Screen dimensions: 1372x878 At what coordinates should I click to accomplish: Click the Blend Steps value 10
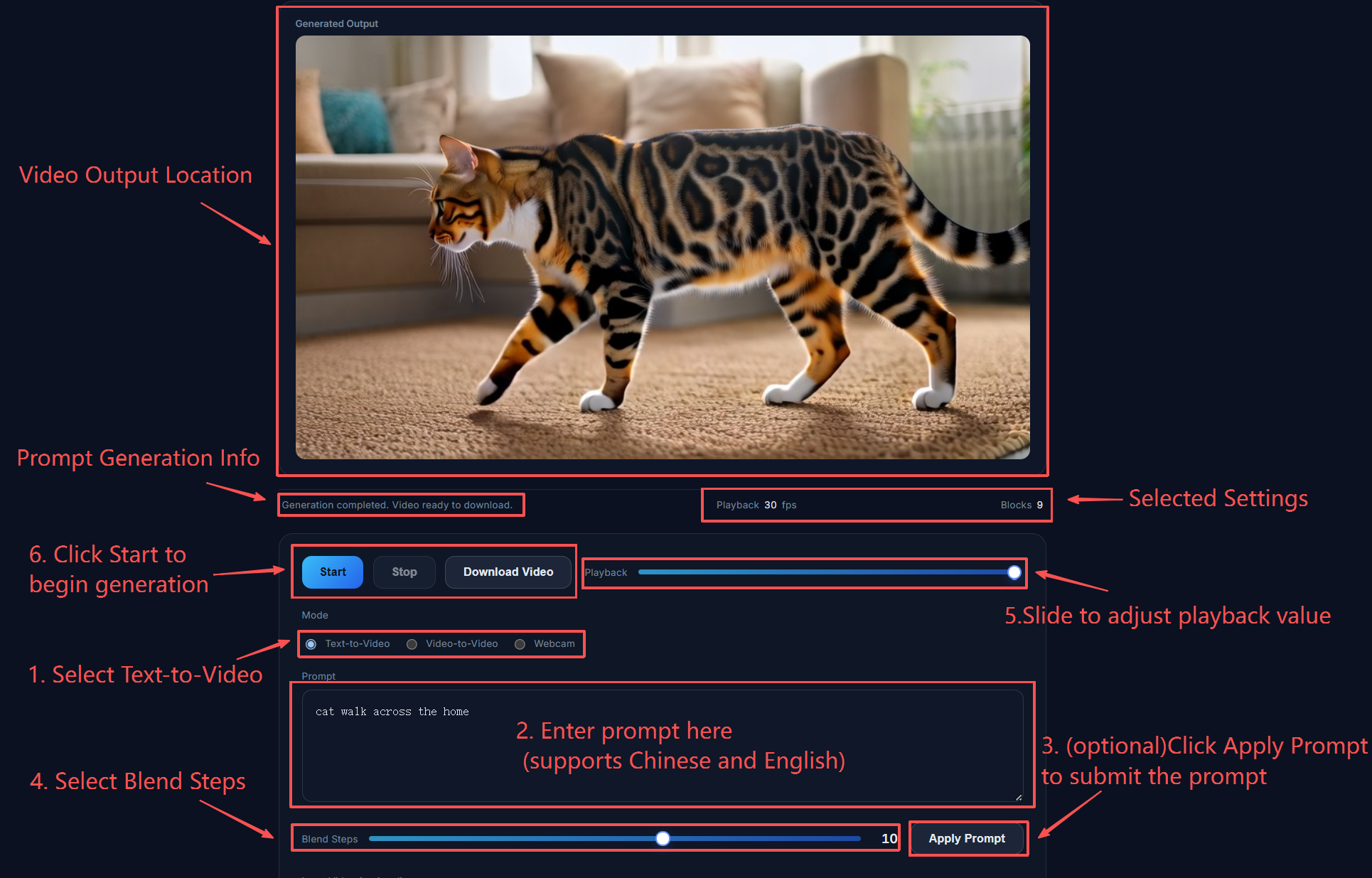tap(889, 839)
